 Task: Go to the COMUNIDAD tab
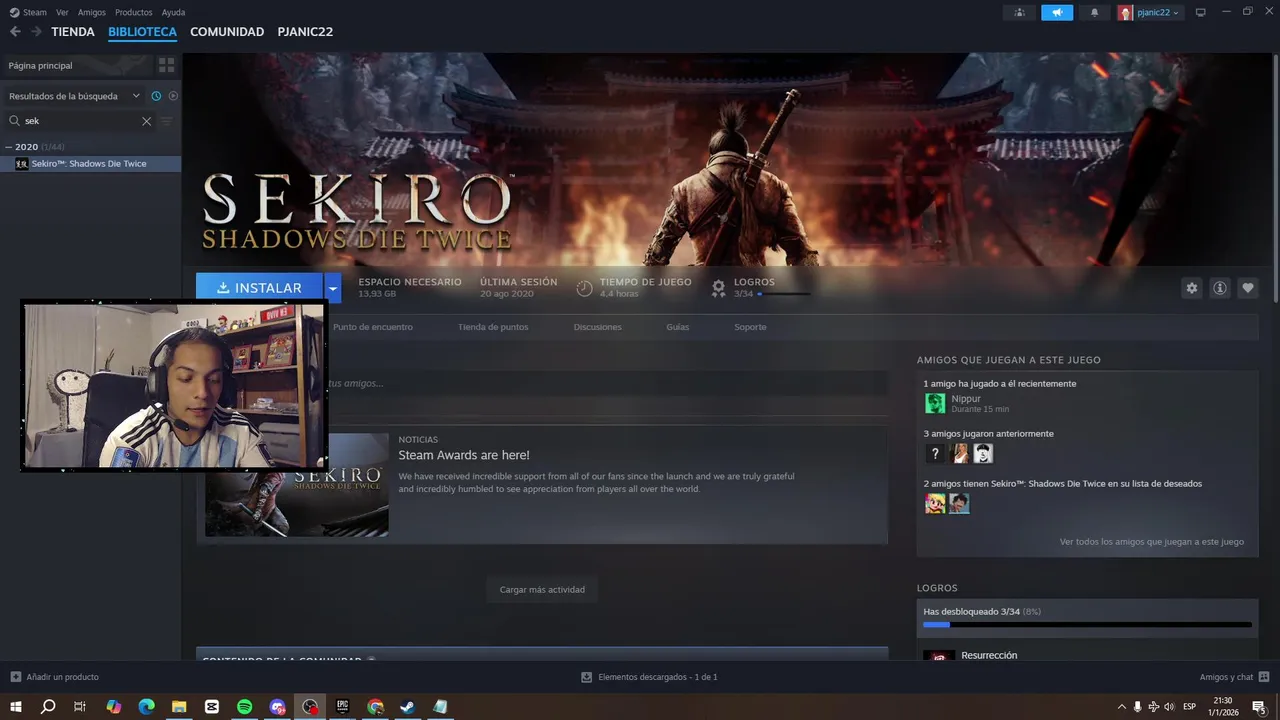[x=227, y=32]
